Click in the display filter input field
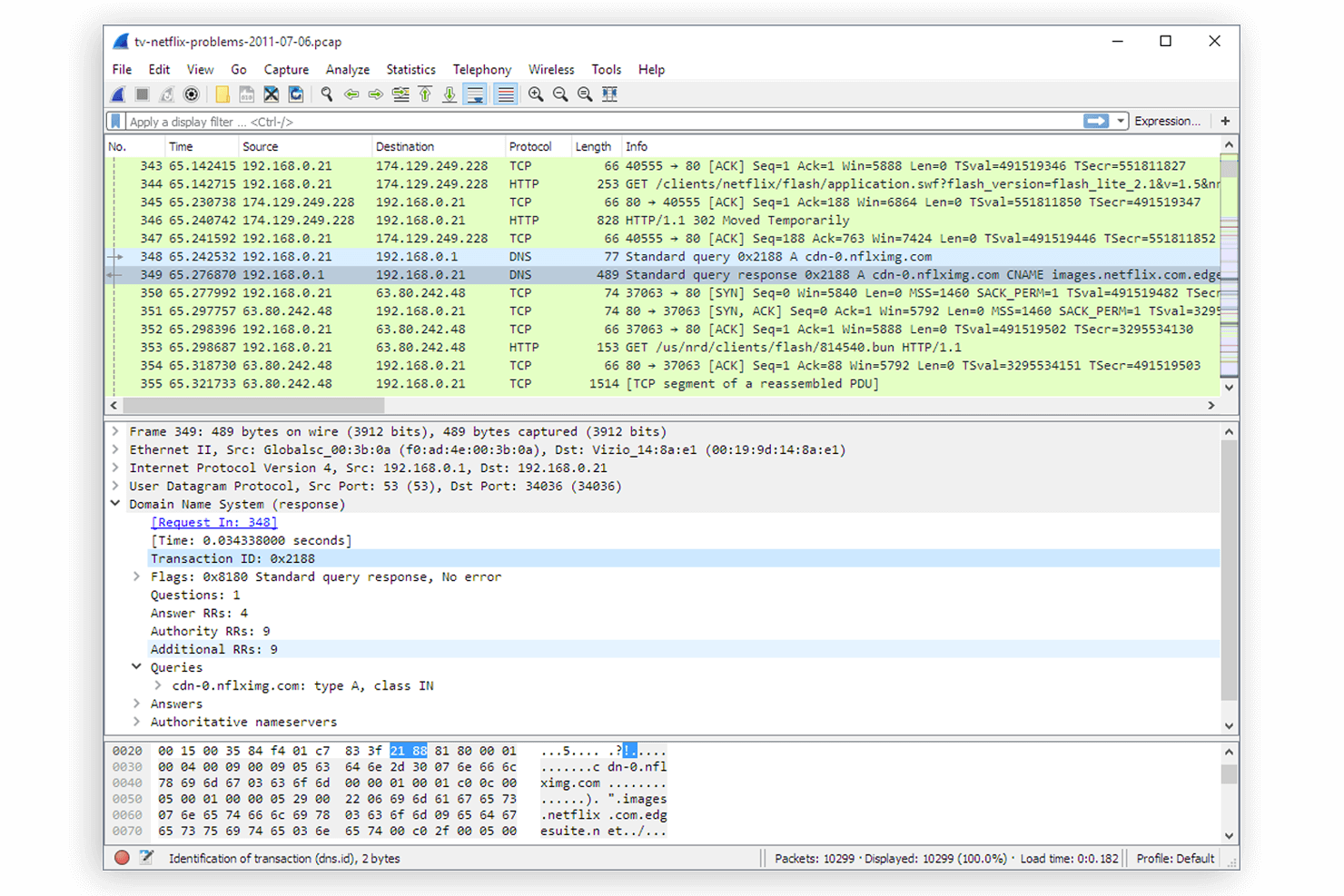This screenshot has width=1344, height=896. [603, 121]
